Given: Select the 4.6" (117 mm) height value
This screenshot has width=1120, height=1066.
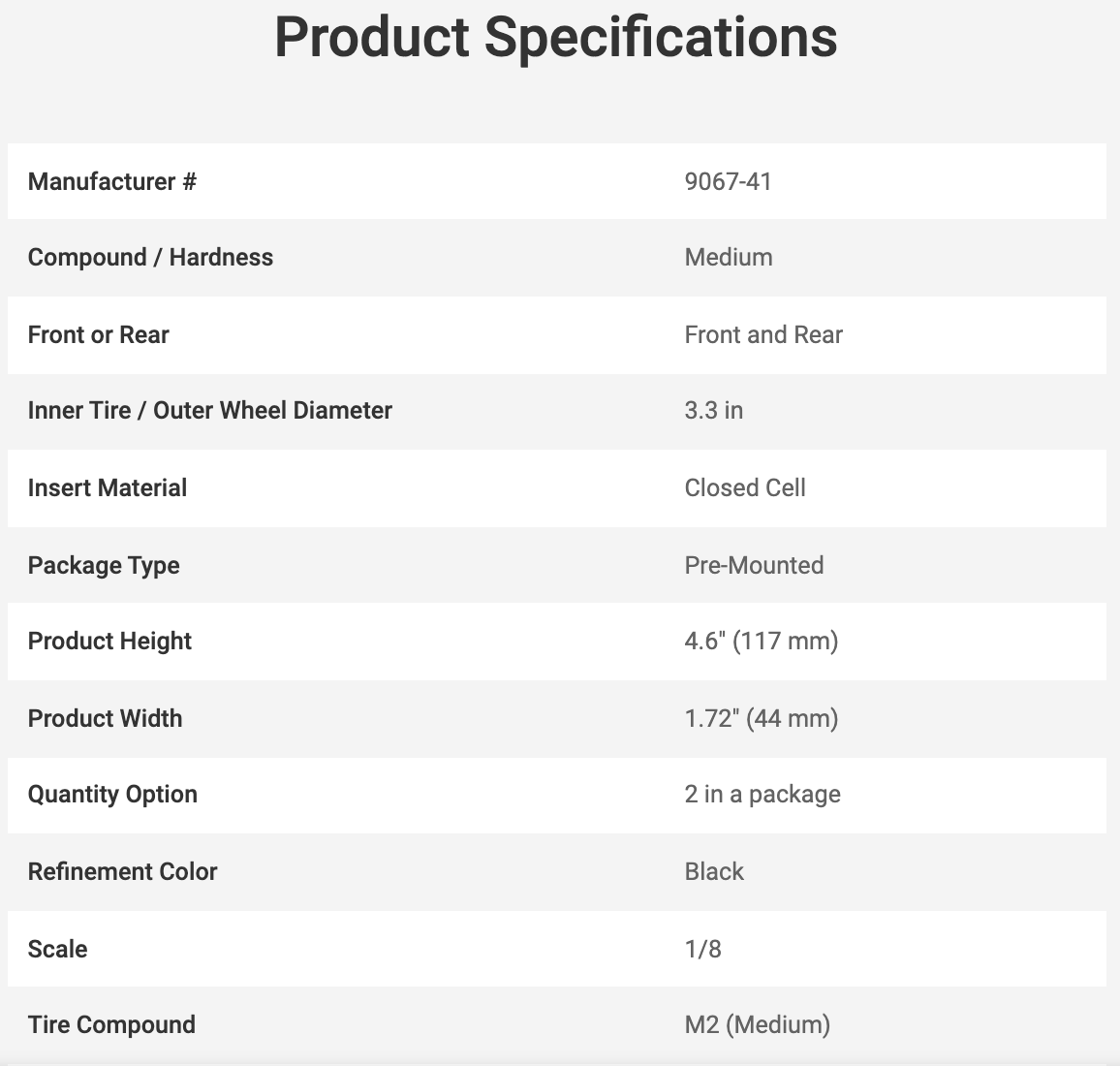Looking at the screenshot, I should 761,641.
